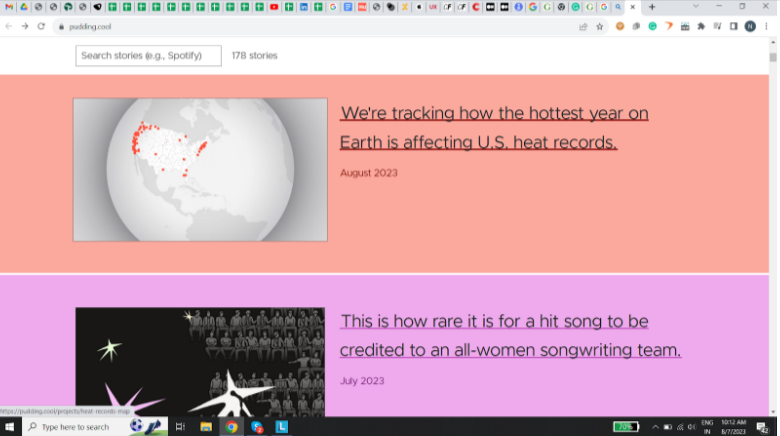Open the media control playlist icon
Viewport: 780px width, 436px height.
pyautogui.click(x=717, y=26)
